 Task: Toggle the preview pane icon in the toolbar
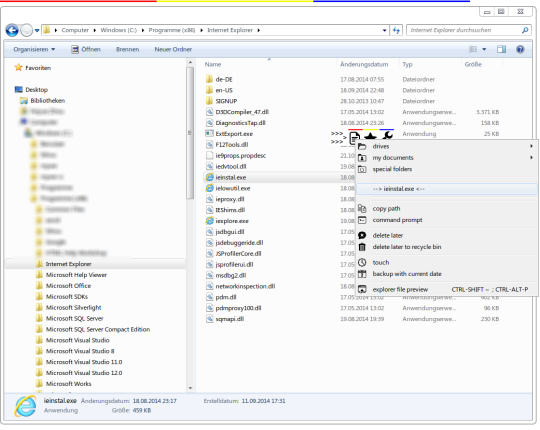click(501, 49)
